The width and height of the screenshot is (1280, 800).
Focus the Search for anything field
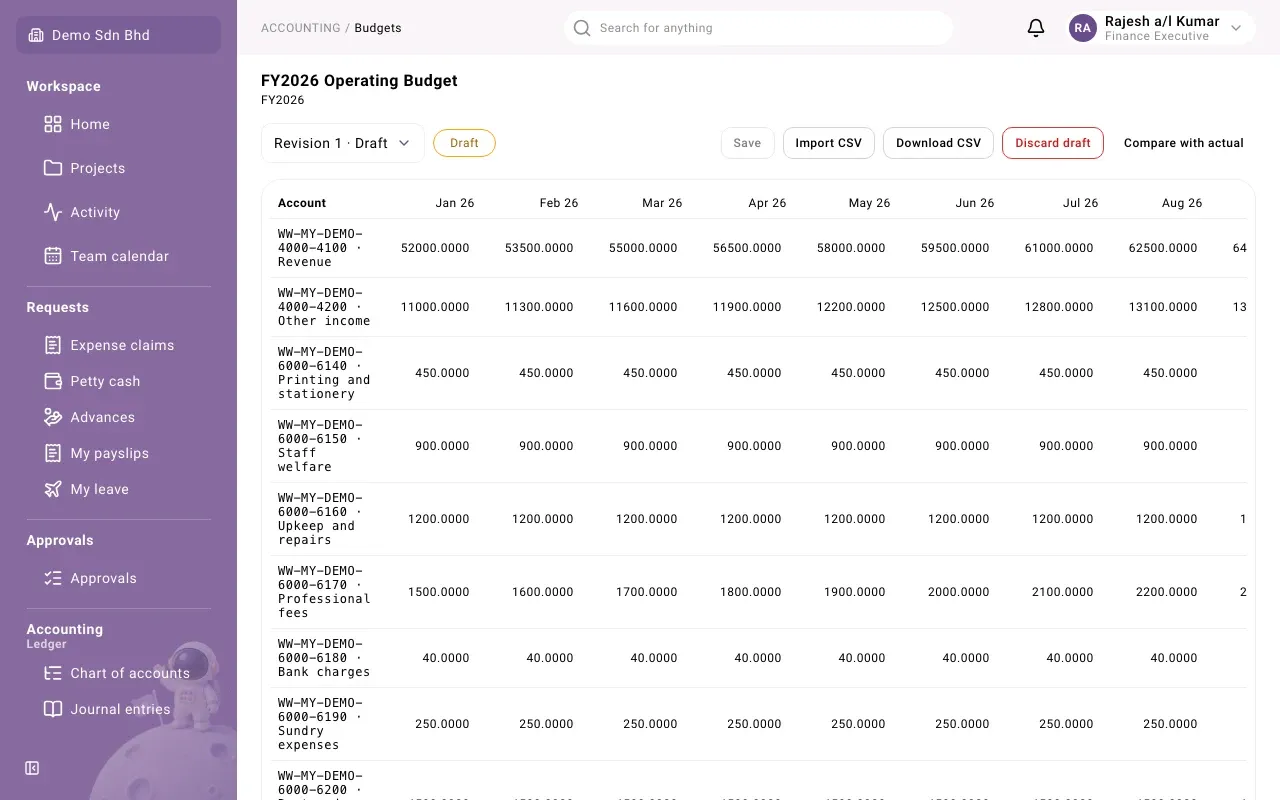tap(758, 28)
